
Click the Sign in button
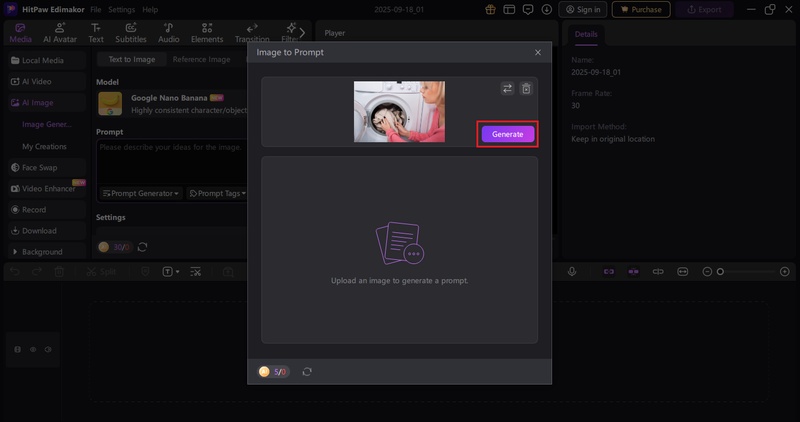583,10
